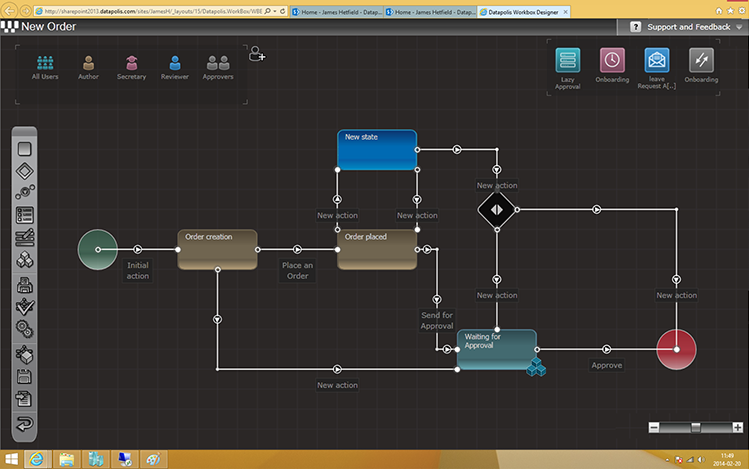Select the square state tool in left toolbar
The image size is (749, 469).
[24, 149]
